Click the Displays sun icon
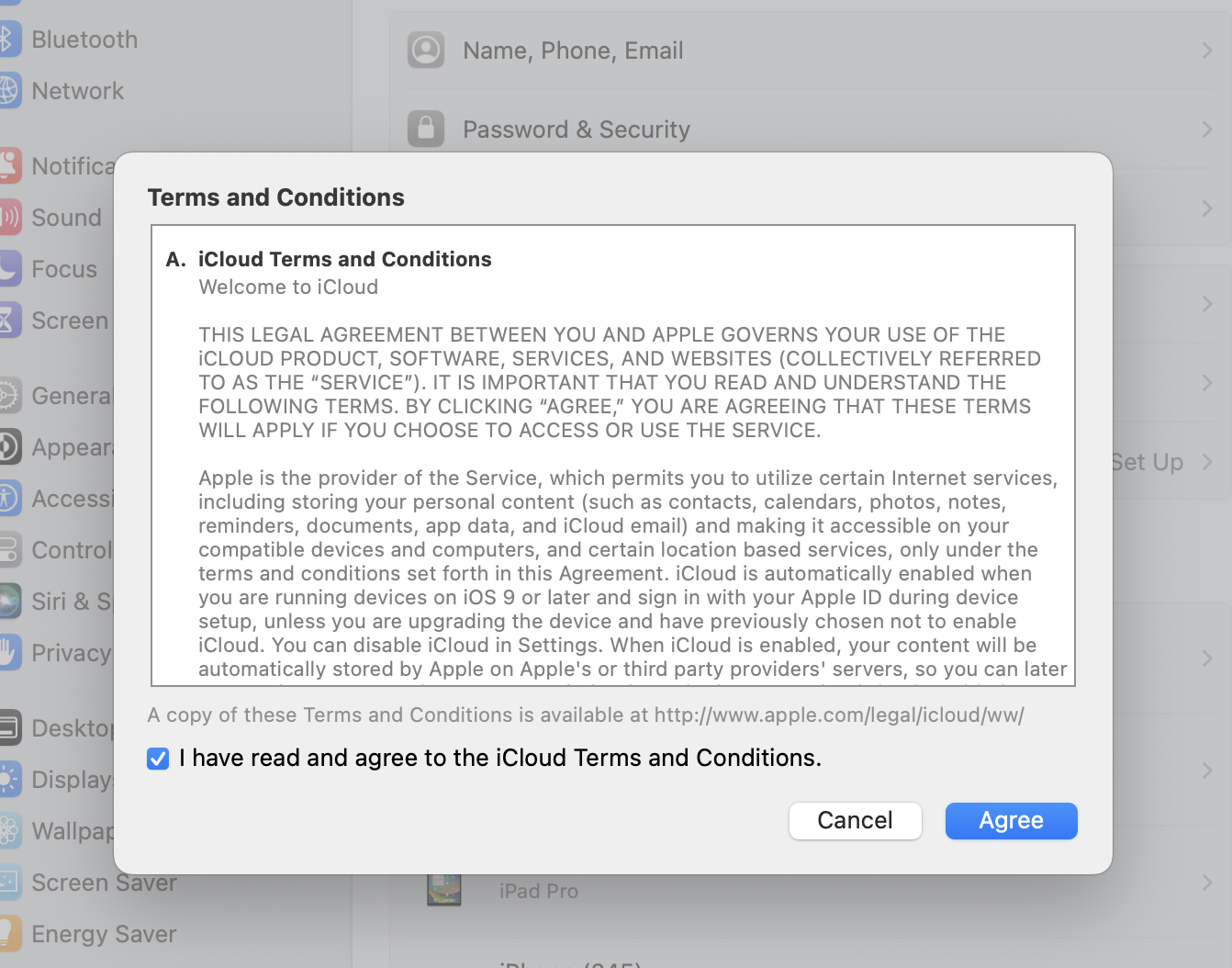The width and height of the screenshot is (1232, 968). 8,780
